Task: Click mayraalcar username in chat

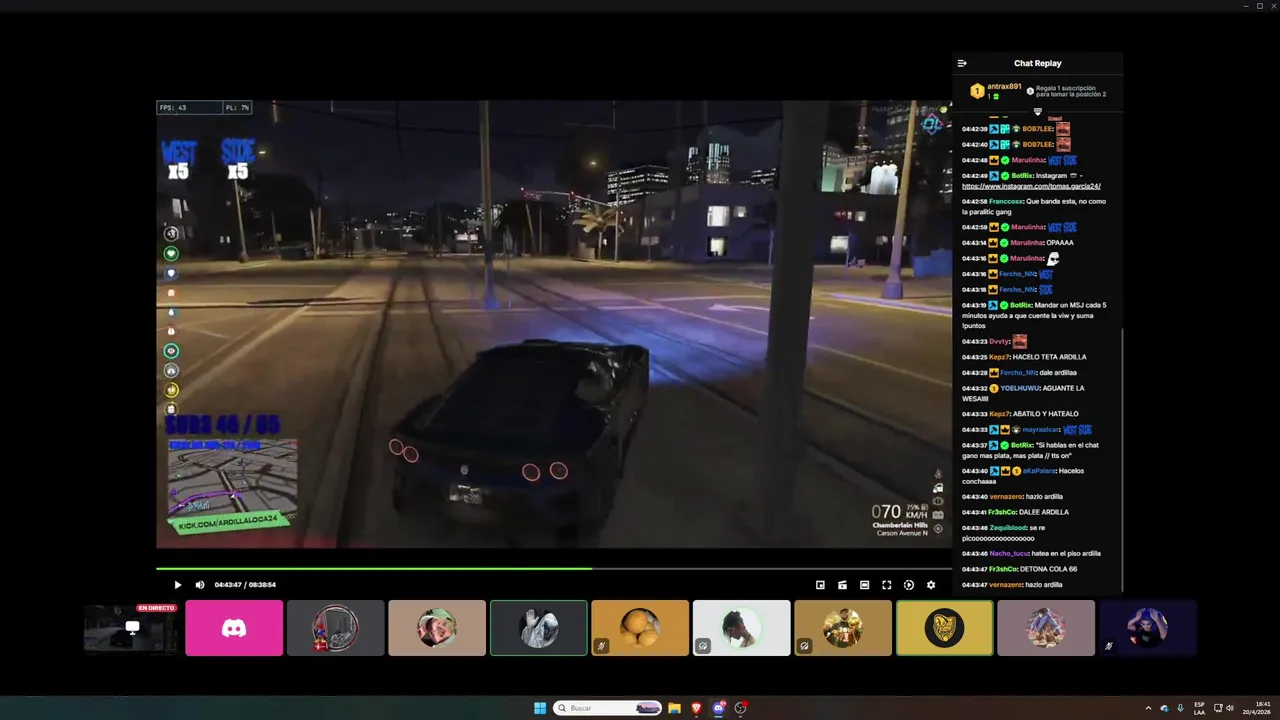Action: click(1040, 429)
